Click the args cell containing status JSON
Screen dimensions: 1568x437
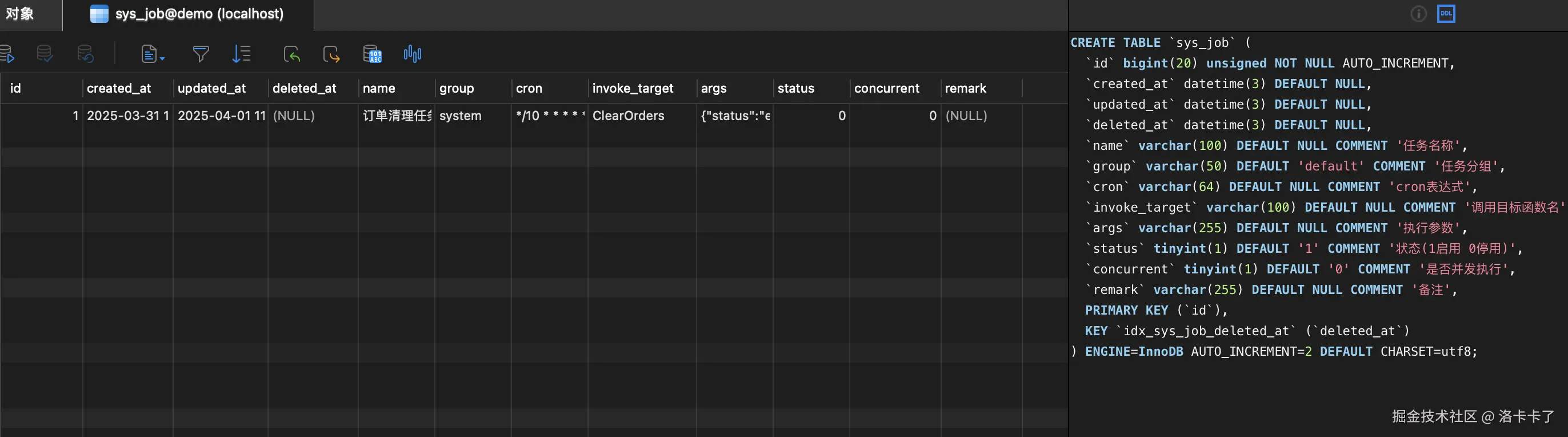pos(735,116)
